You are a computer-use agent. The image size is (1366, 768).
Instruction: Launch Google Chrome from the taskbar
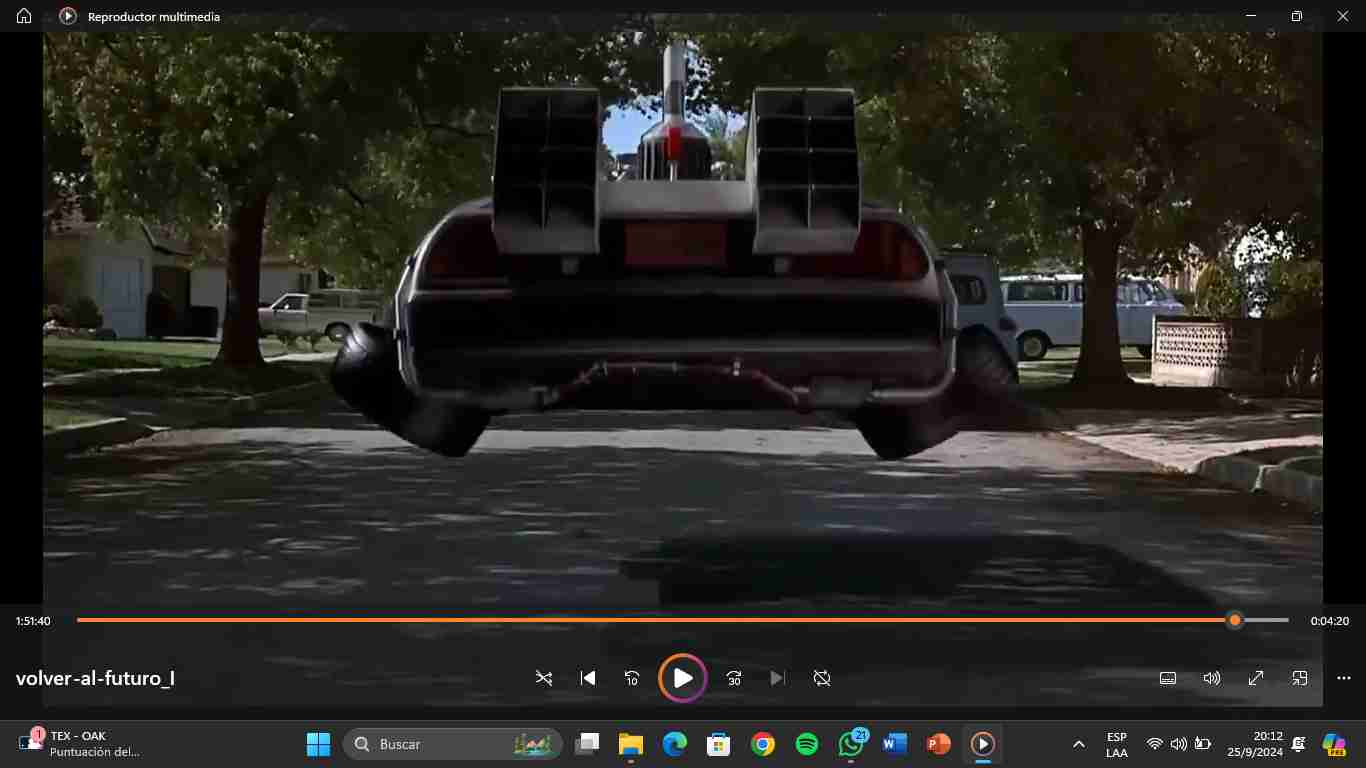[x=763, y=744]
